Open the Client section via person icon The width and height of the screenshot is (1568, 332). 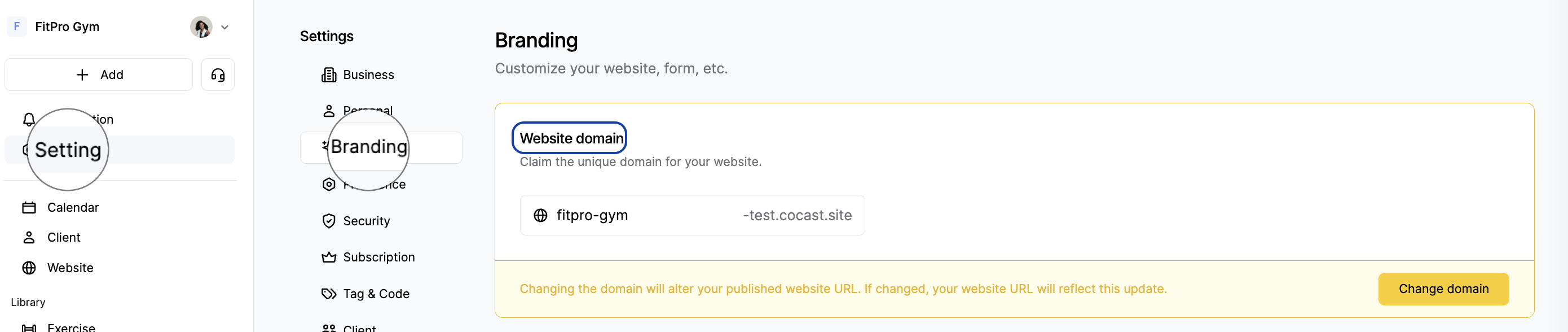pyautogui.click(x=29, y=237)
